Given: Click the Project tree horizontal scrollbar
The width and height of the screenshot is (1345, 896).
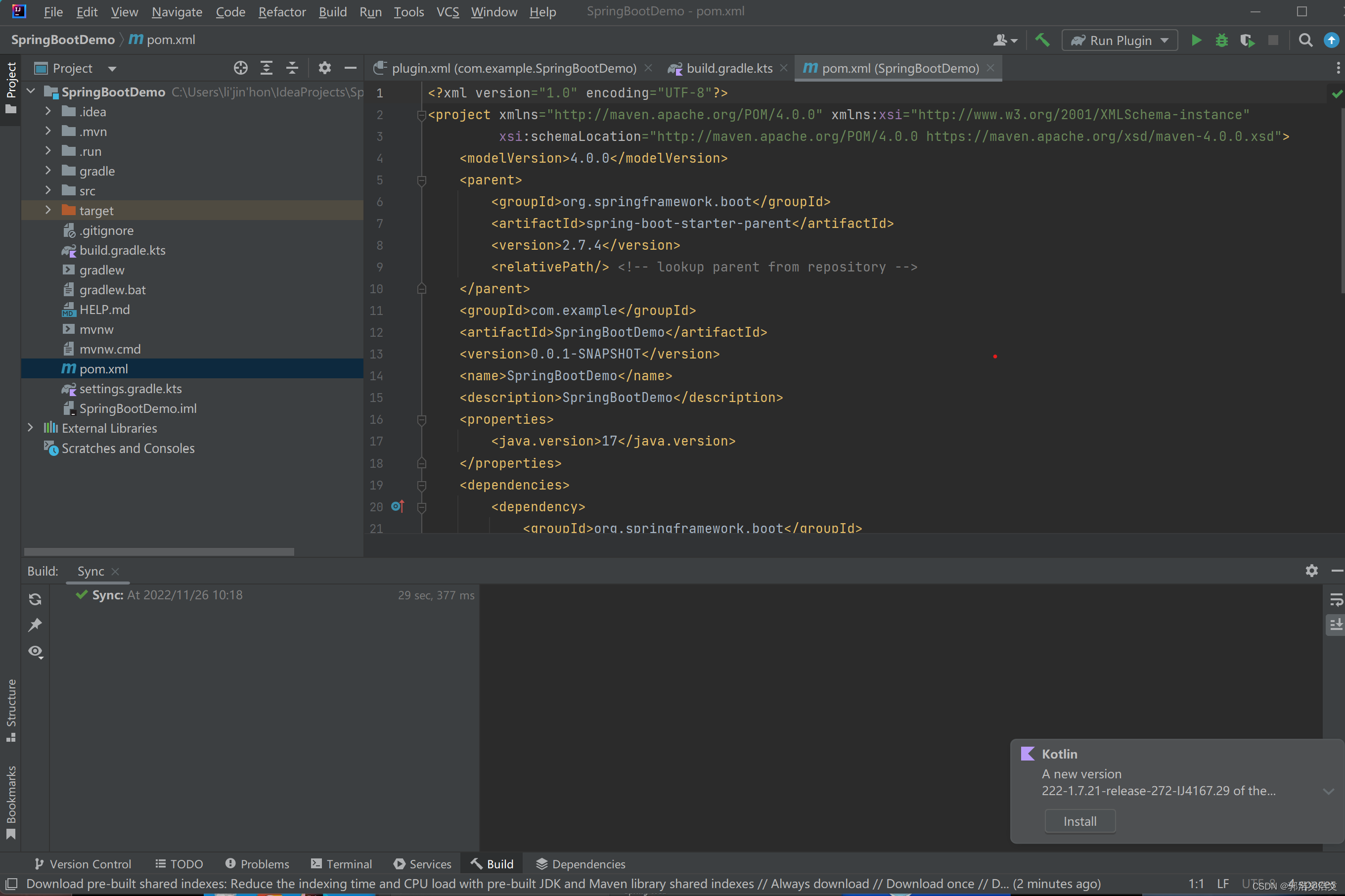Looking at the screenshot, I should pos(159,551).
